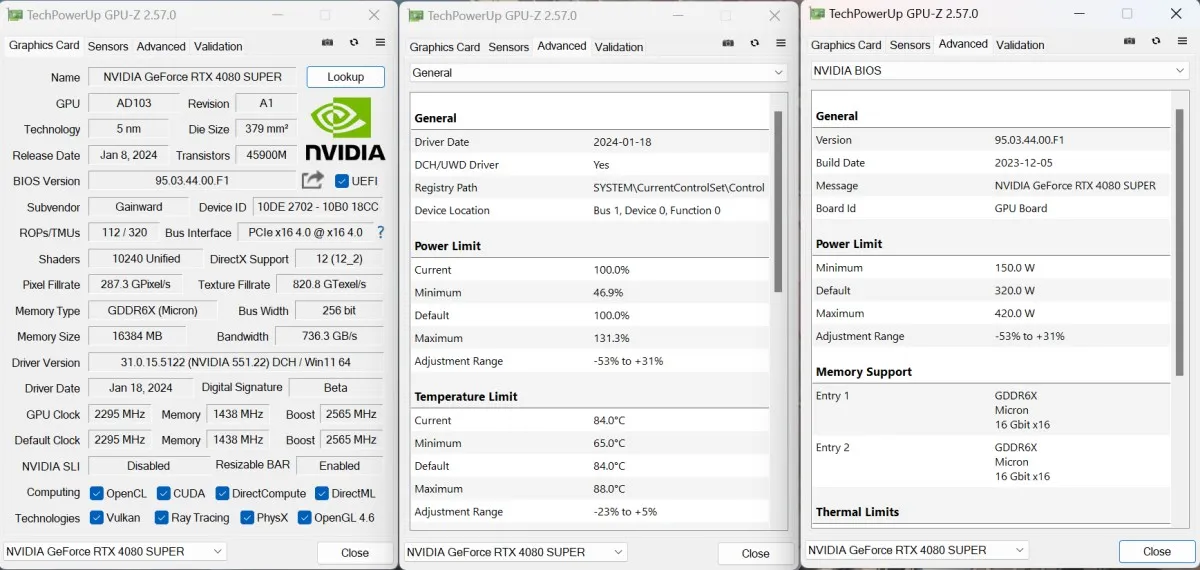Open GPU selector dropdown in right window
Viewport: 1200px width, 570px height.
point(917,550)
